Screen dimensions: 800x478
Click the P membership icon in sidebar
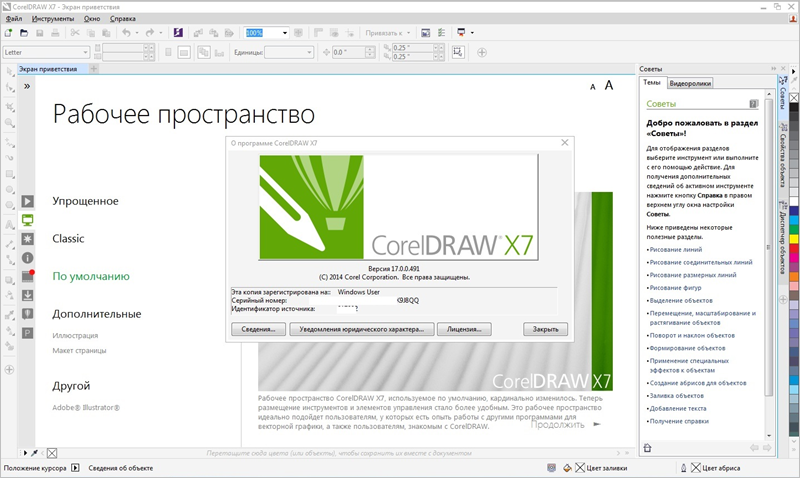coord(28,333)
